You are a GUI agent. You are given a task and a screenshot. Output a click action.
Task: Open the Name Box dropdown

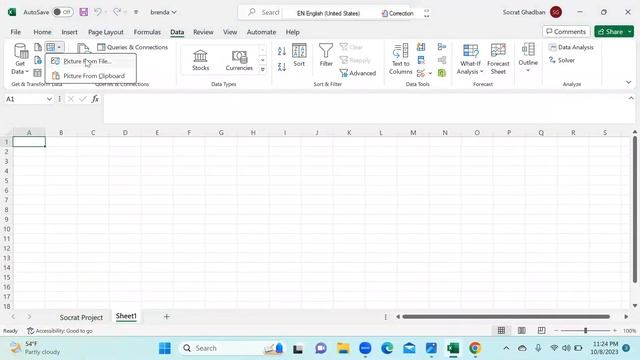[x=49, y=99]
